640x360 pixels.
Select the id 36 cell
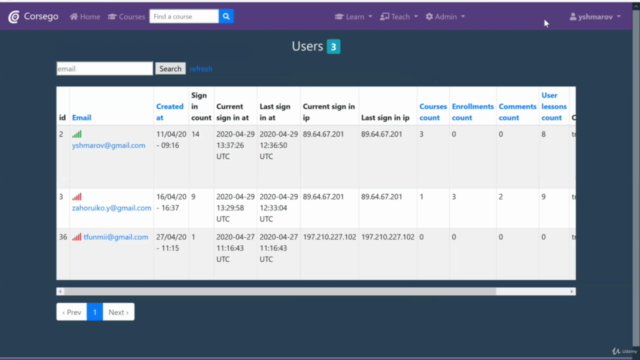tap(63, 237)
